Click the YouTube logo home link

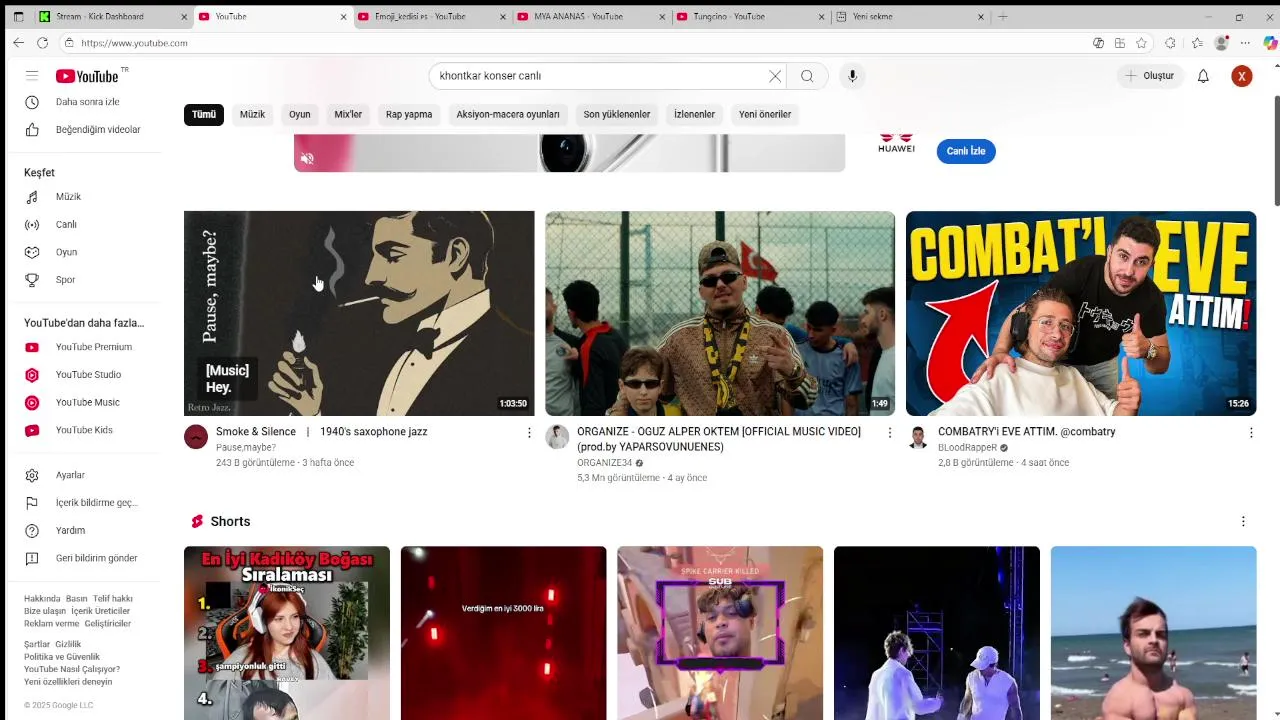pos(87,76)
